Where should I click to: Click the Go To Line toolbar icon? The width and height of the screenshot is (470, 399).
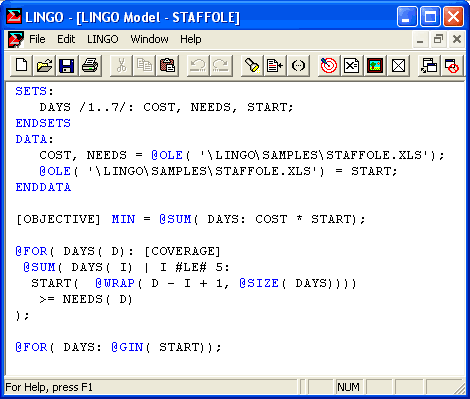[x=275, y=65]
